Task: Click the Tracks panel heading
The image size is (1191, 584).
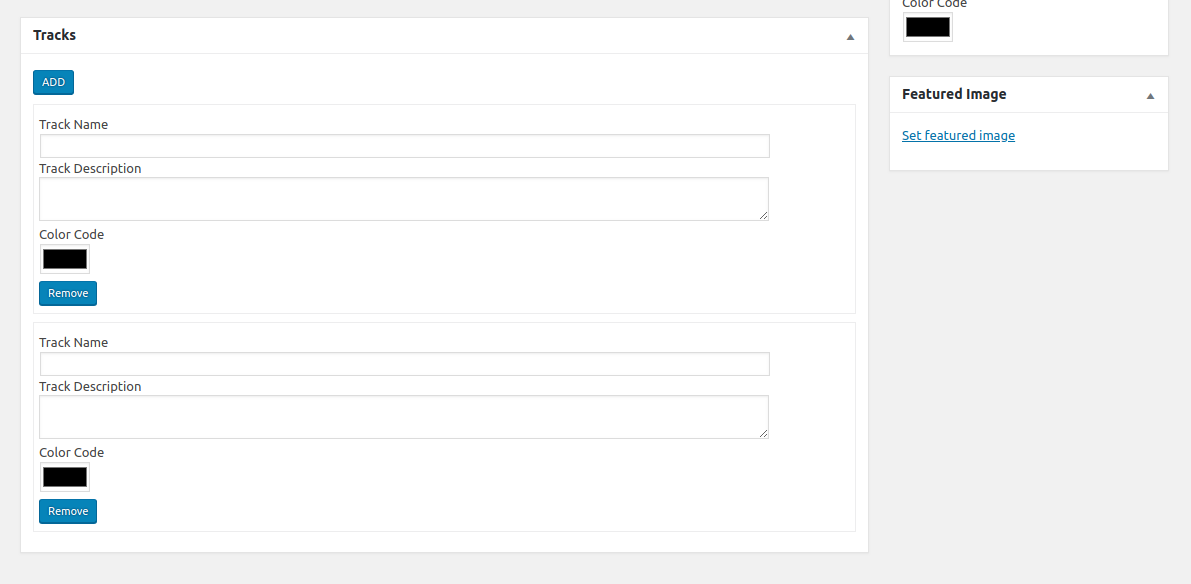Action: (55, 35)
